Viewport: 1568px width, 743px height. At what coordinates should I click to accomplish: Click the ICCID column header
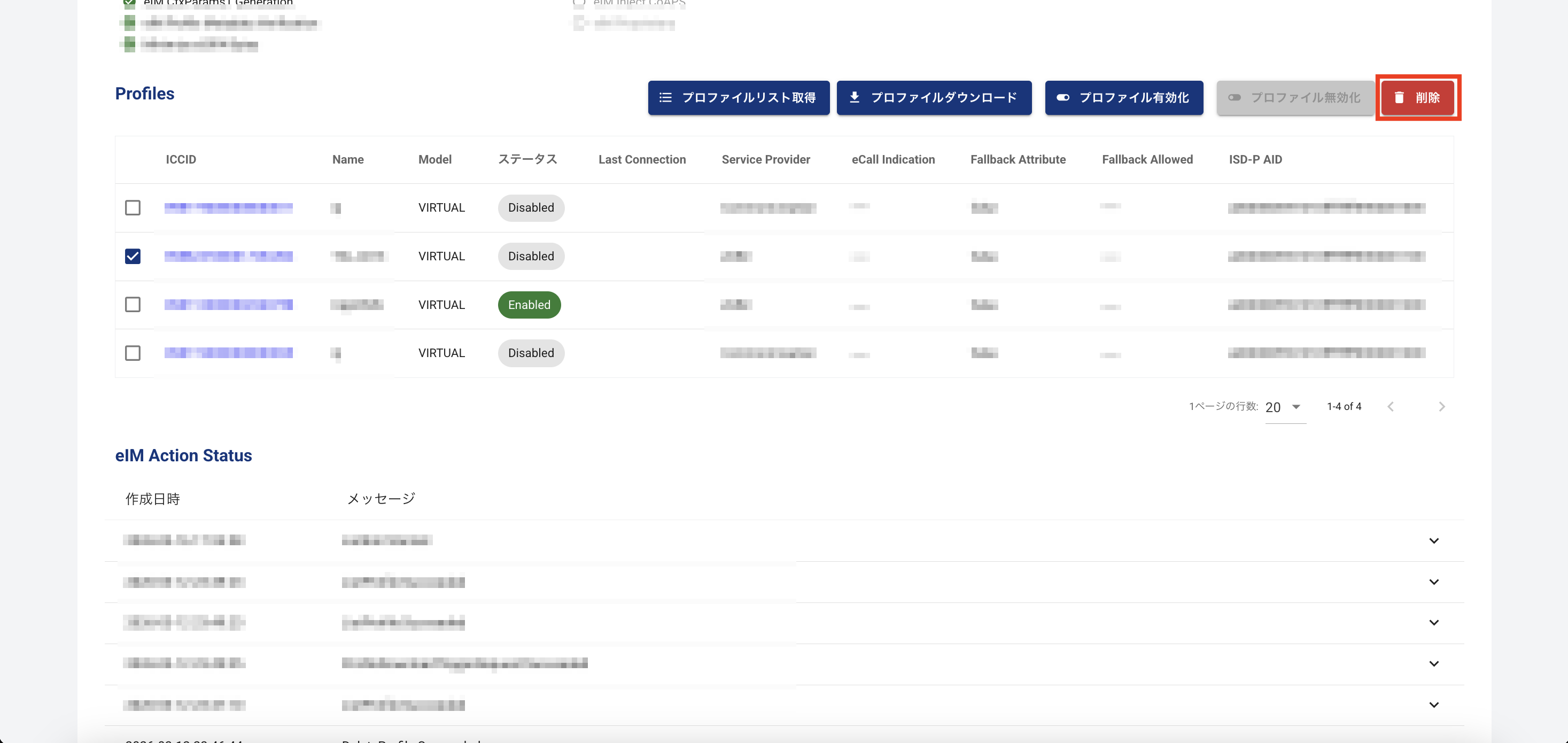[181, 160]
